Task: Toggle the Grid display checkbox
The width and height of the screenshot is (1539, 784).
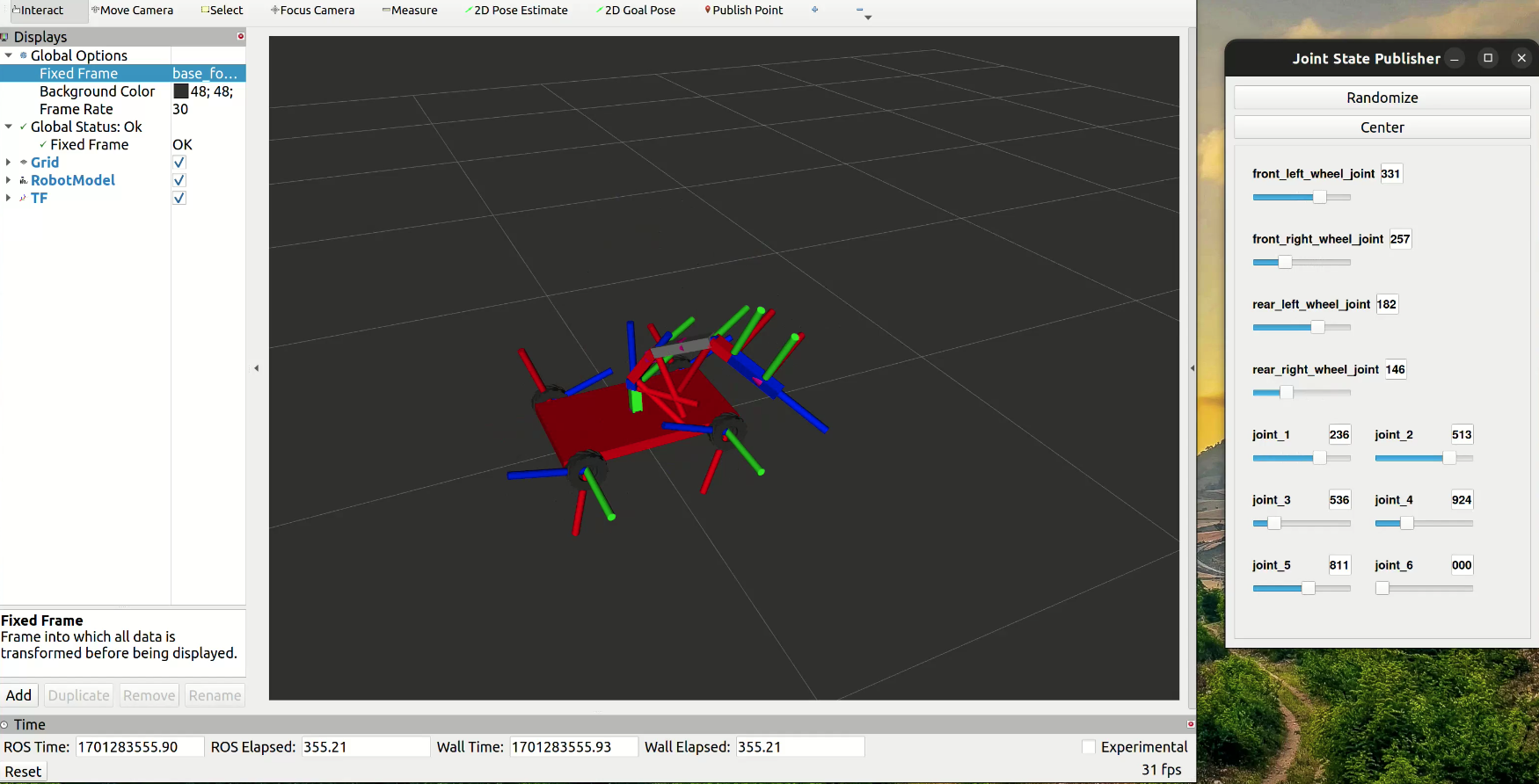Action: pyautogui.click(x=179, y=163)
